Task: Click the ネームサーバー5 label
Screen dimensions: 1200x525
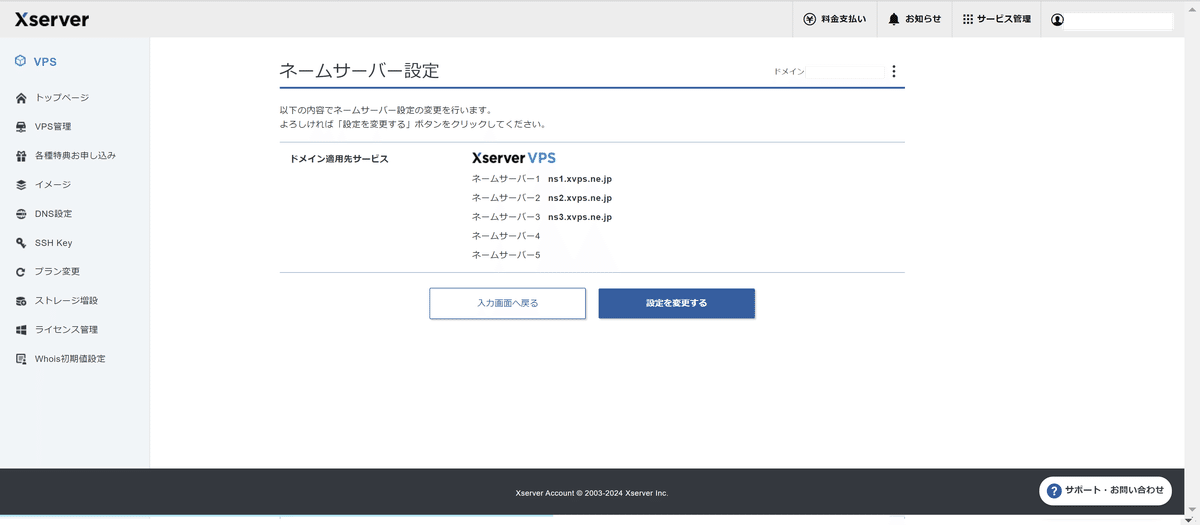Action: 506,255
